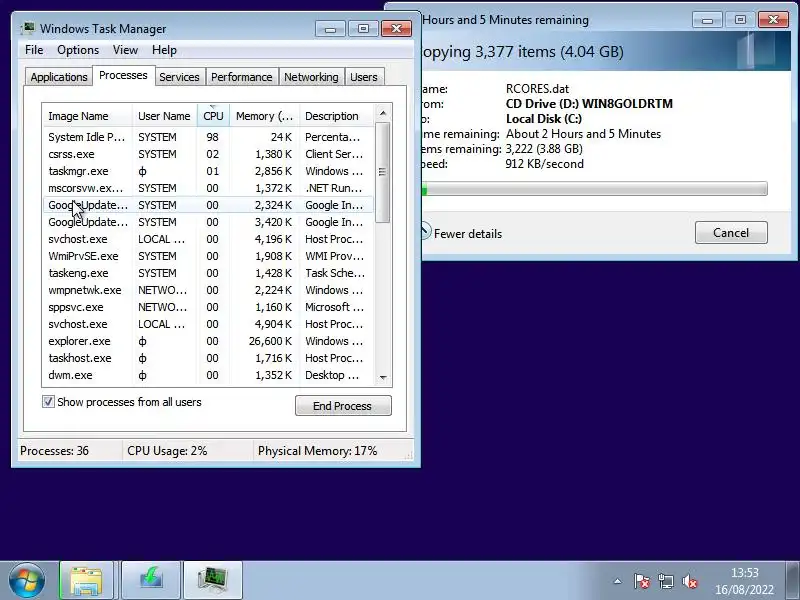Minimize the file copy dialog
Screen dimensions: 800x600
coord(707,20)
